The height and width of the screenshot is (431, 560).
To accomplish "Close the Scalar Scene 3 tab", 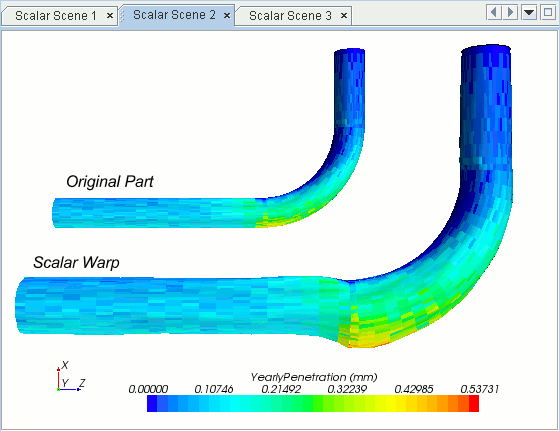I will [344, 16].
